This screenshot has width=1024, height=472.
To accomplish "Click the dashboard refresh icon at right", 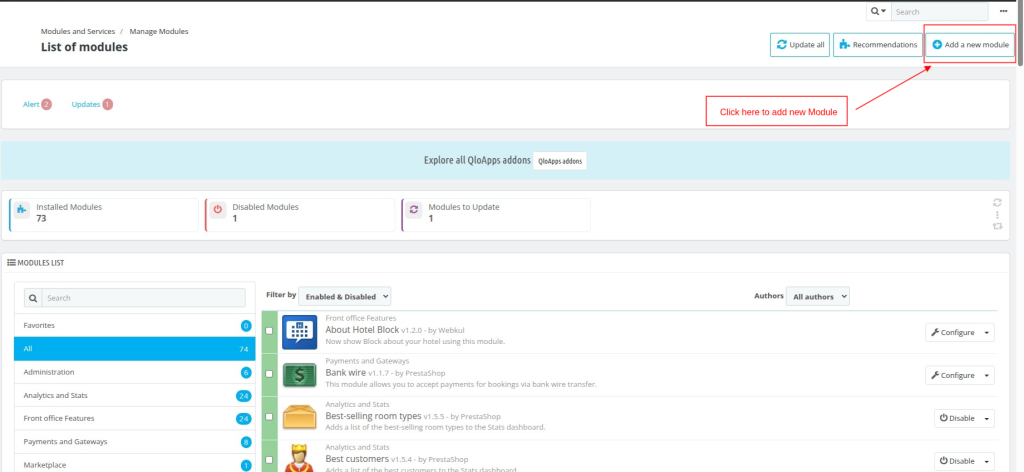I will tap(997, 202).
